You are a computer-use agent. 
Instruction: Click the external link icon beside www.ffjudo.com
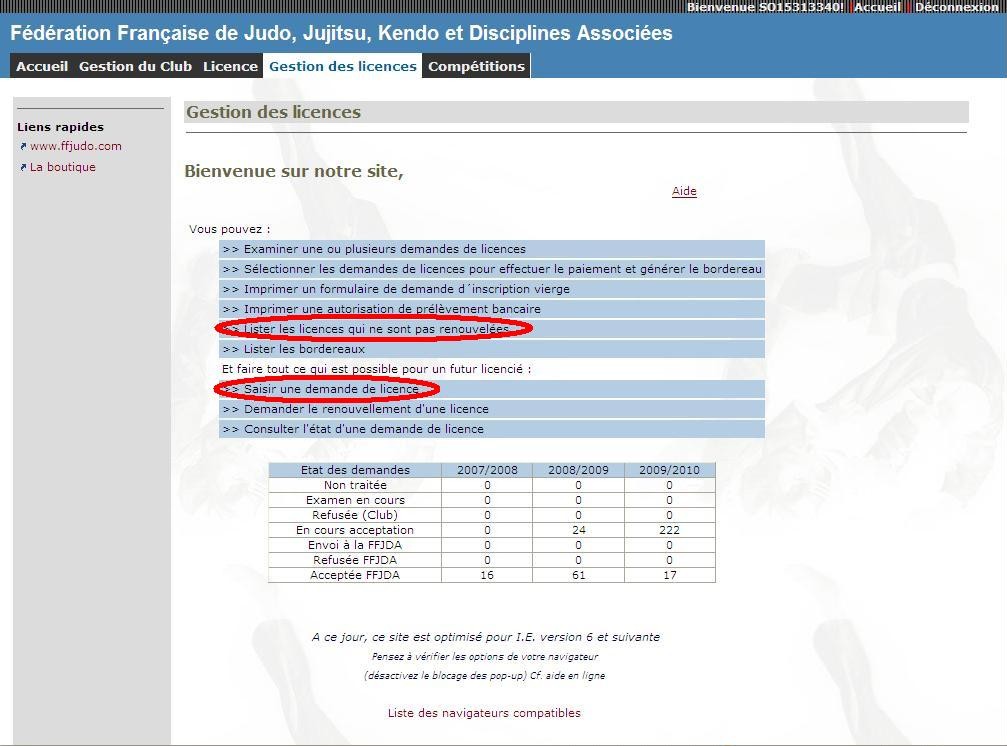pyautogui.click(x=23, y=147)
